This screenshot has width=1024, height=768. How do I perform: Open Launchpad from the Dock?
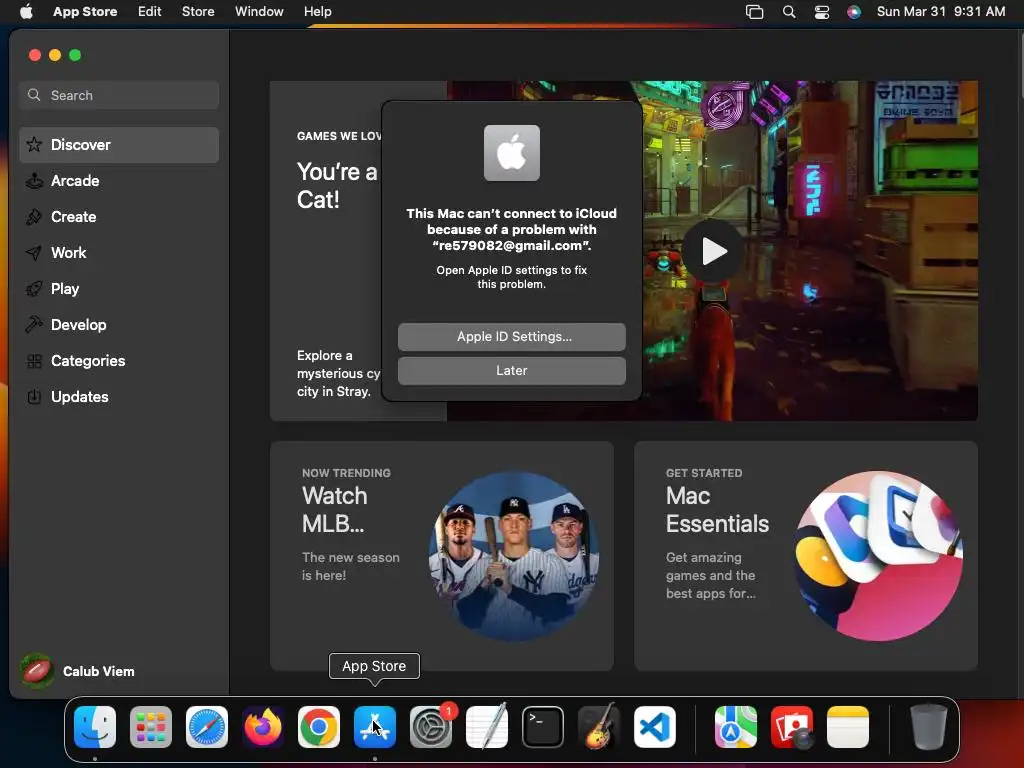151,727
